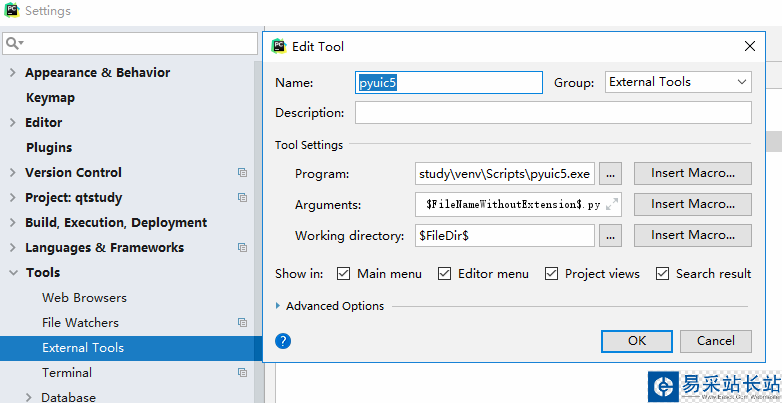
Task: Click project-level icon beside File Watchers
Action: 242,323
